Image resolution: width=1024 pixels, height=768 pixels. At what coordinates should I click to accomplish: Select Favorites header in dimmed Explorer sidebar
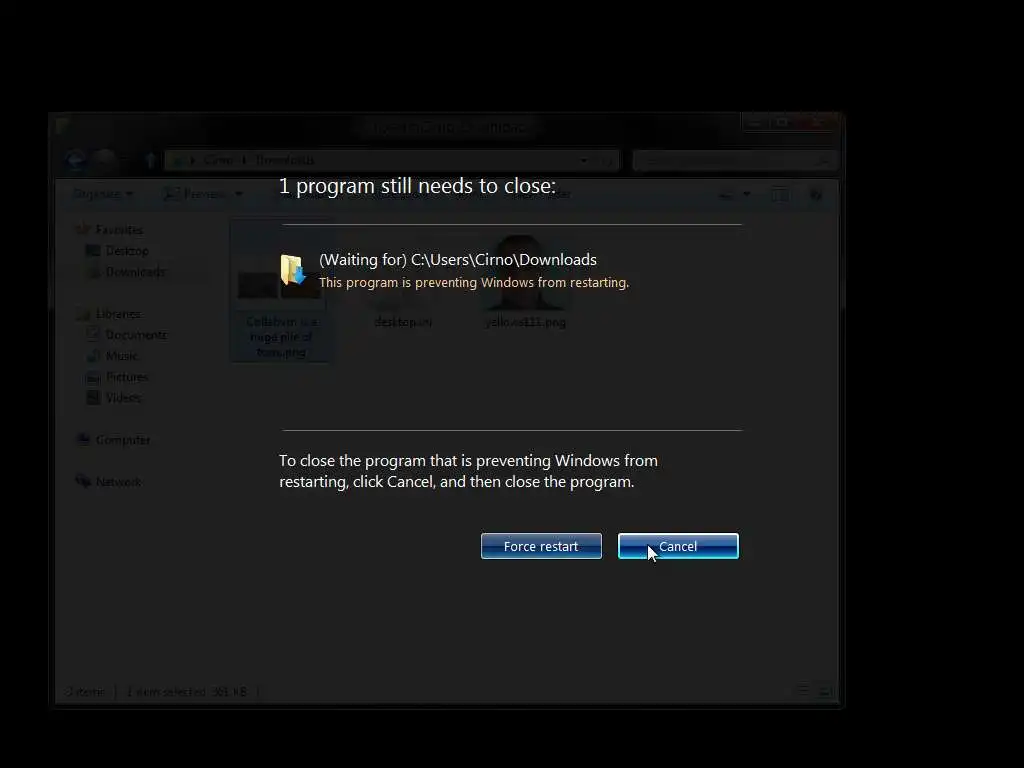pyautogui.click(x=110, y=229)
